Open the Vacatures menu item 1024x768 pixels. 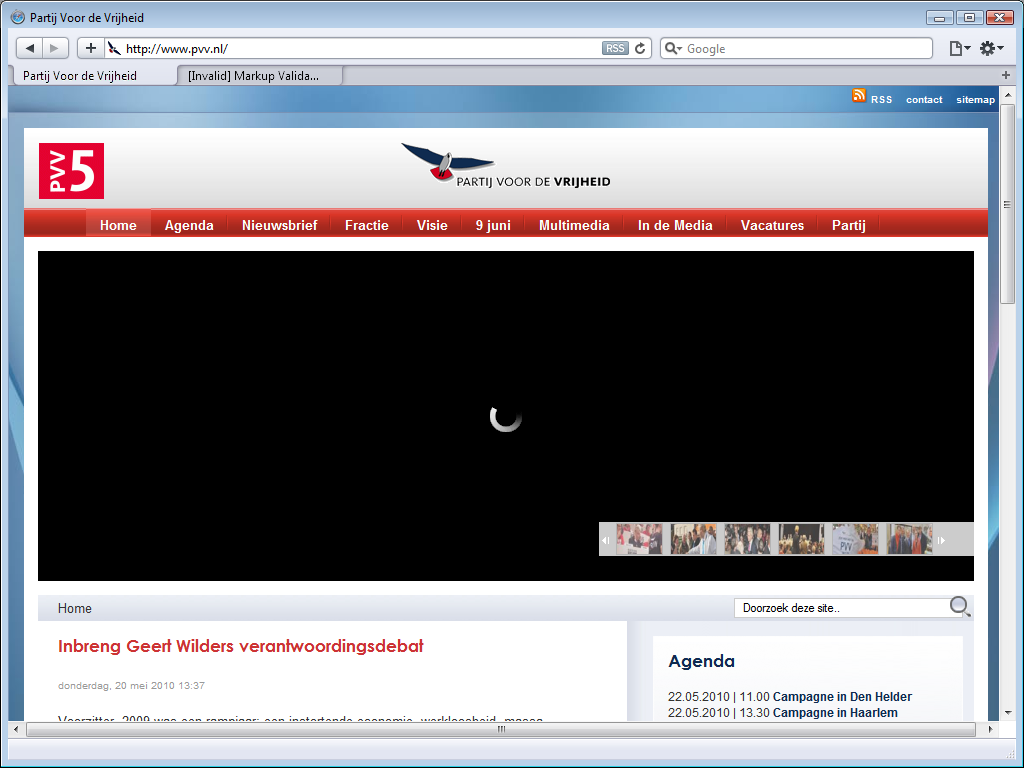[772, 225]
